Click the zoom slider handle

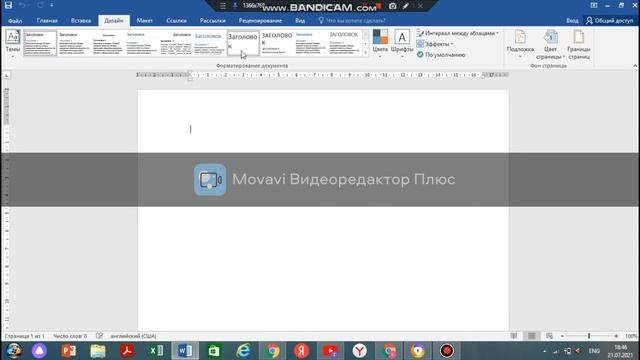click(x=589, y=336)
